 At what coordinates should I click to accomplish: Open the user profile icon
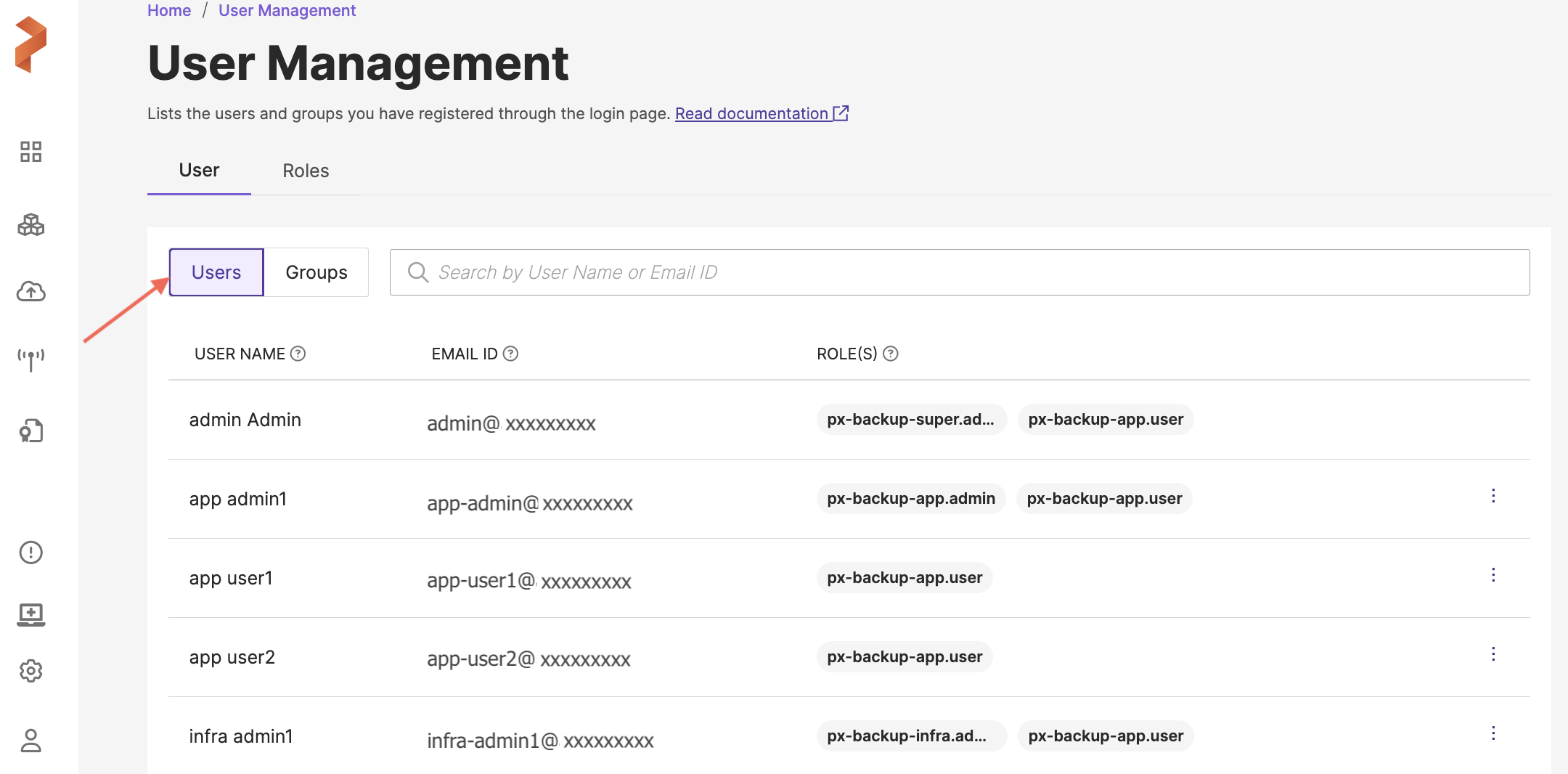click(x=30, y=741)
